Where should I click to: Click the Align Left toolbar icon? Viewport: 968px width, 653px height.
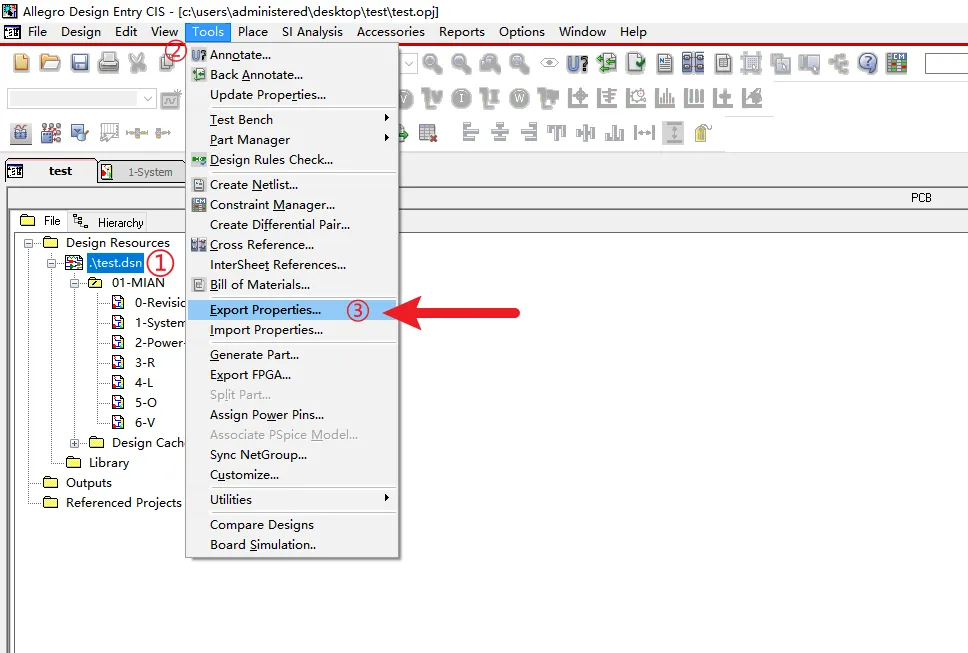tap(470, 133)
